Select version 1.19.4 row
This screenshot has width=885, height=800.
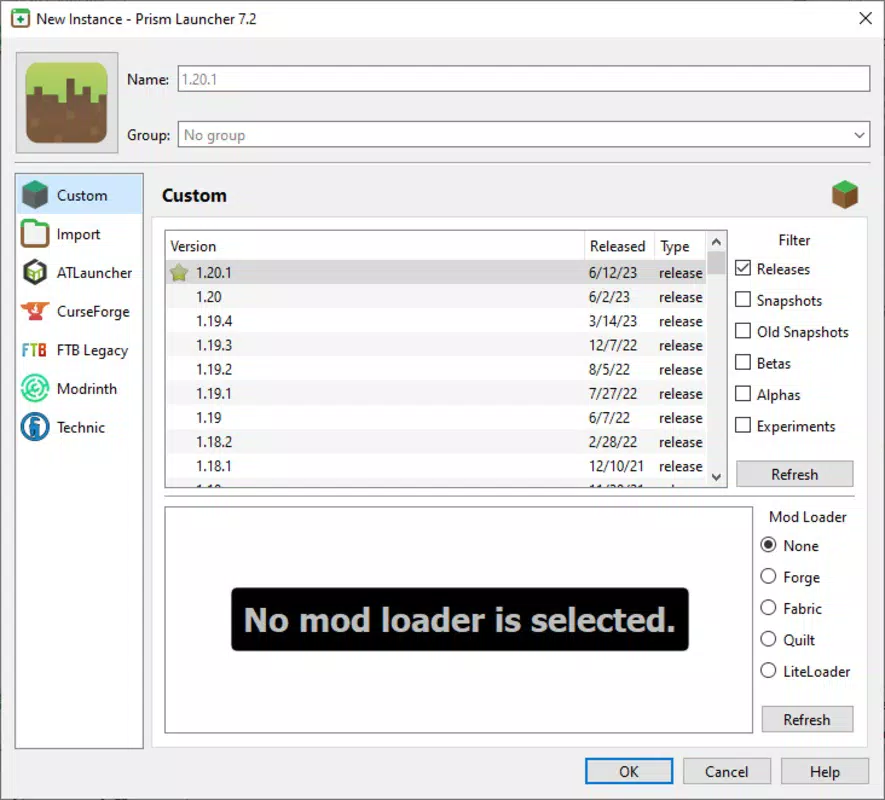(x=435, y=321)
